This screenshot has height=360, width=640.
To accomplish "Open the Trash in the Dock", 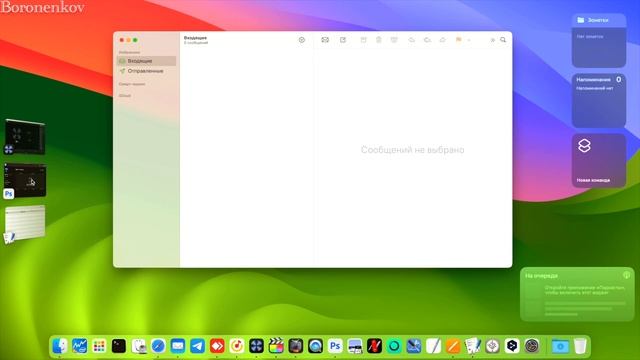I will [x=580, y=346].
